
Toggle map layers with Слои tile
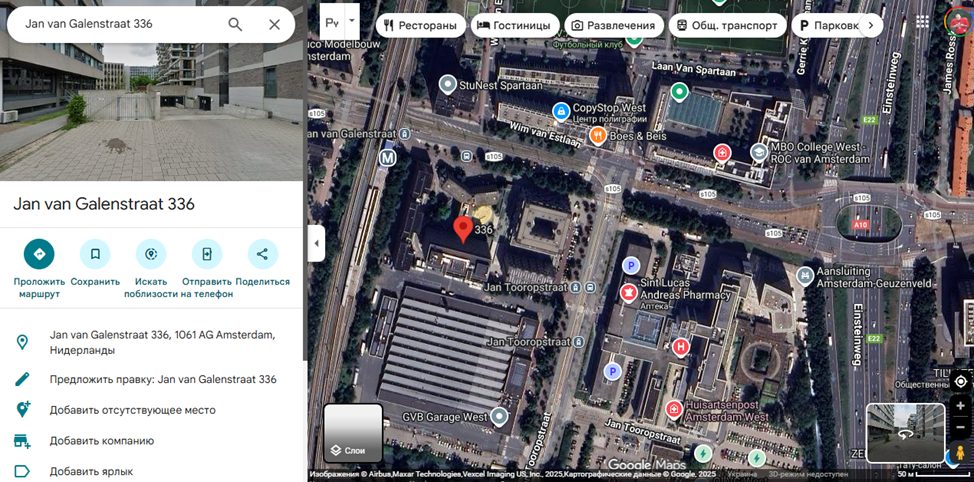(353, 433)
